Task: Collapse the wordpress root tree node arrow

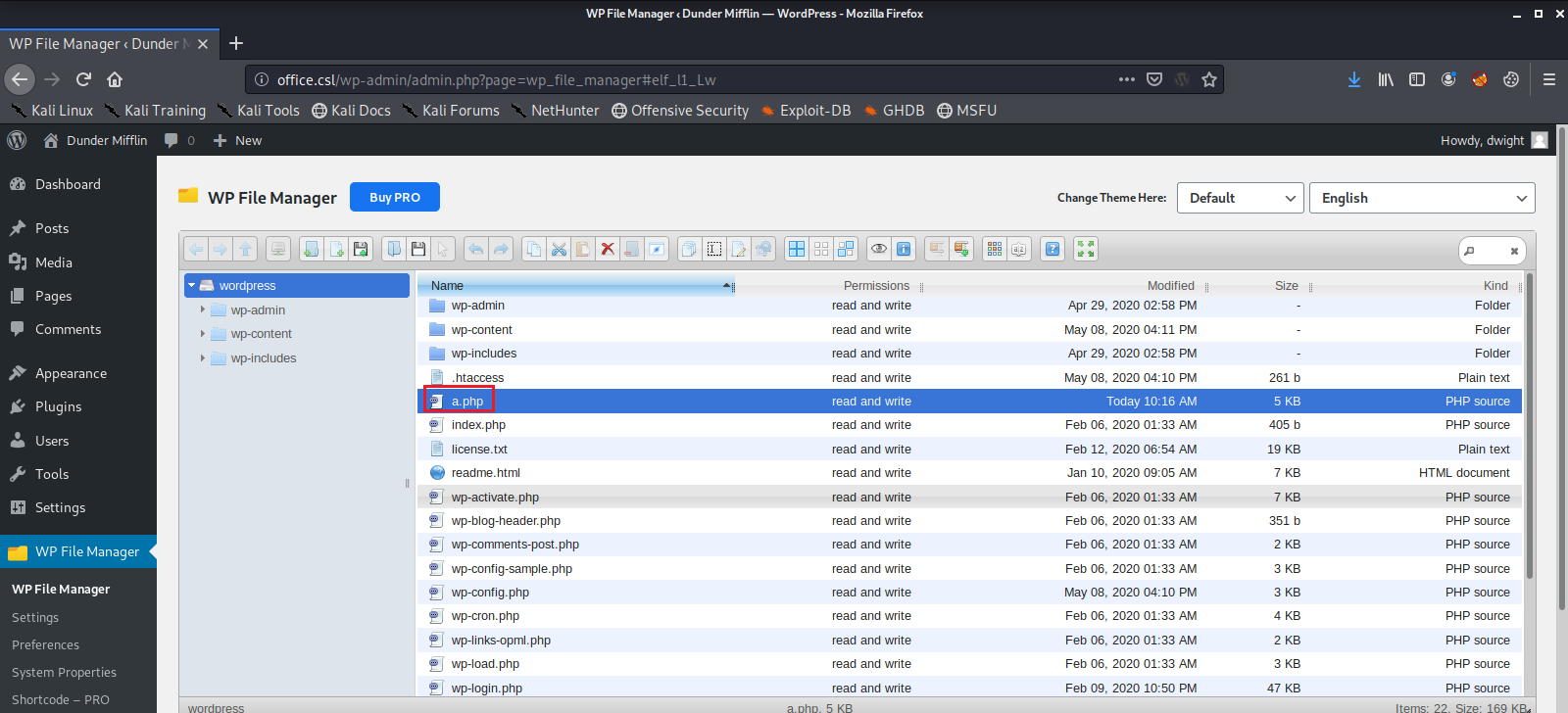Action: pos(192,286)
